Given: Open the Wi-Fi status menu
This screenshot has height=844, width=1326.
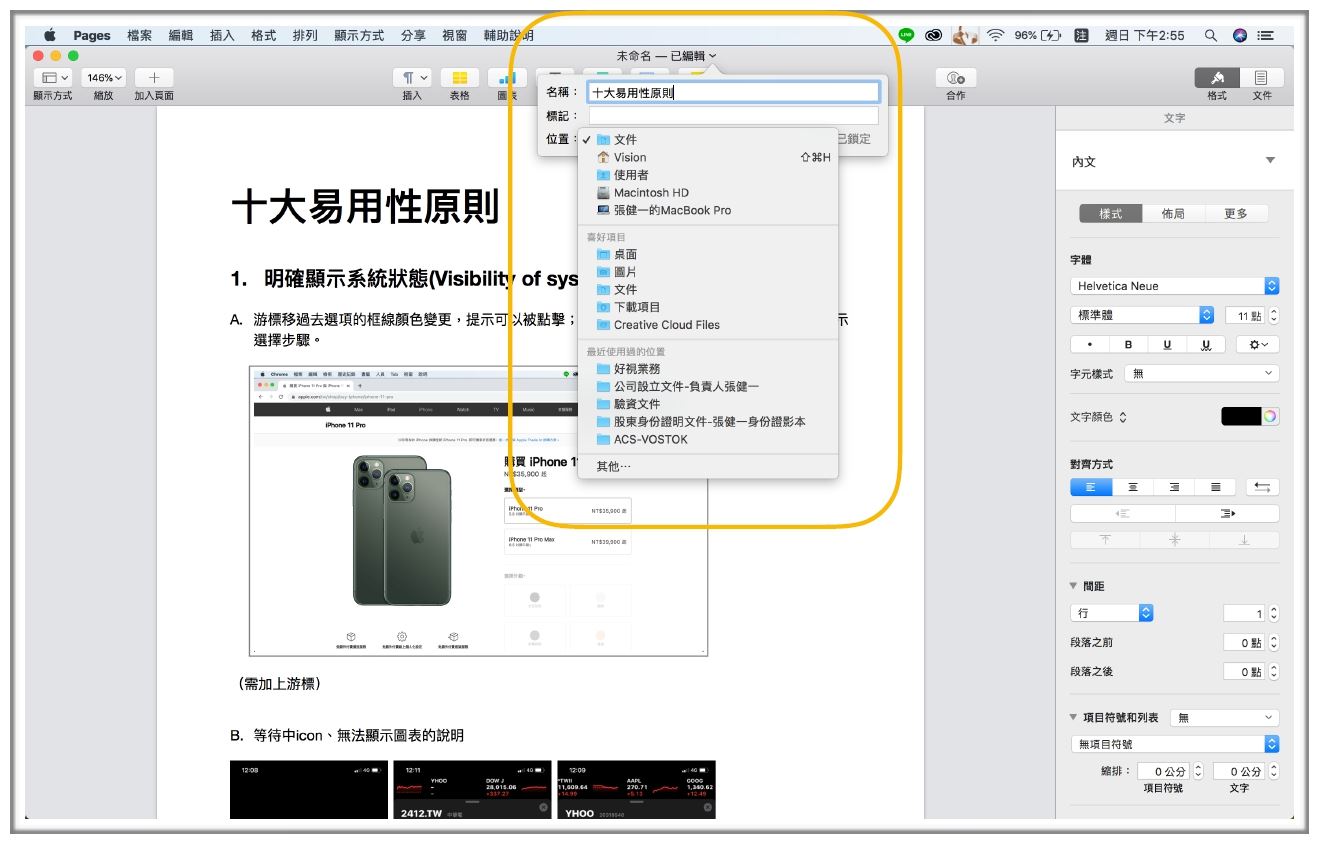Looking at the screenshot, I should point(996,35).
